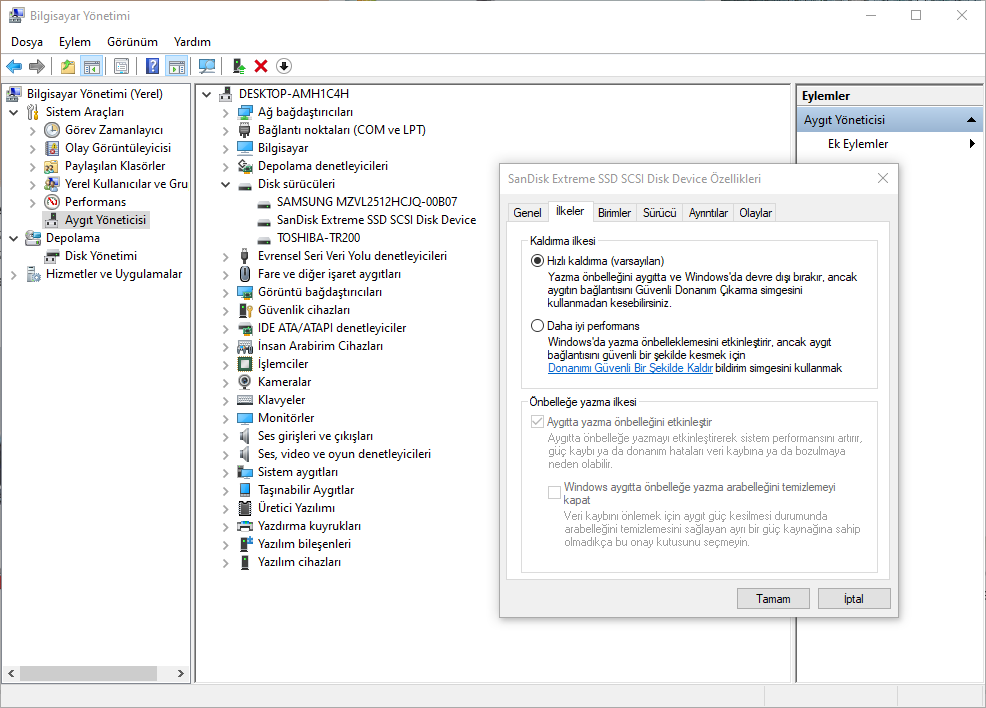Expand Hizmetler ve Uygulamalar in left tree
The image size is (986, 708).
click(x=14, y=274)
